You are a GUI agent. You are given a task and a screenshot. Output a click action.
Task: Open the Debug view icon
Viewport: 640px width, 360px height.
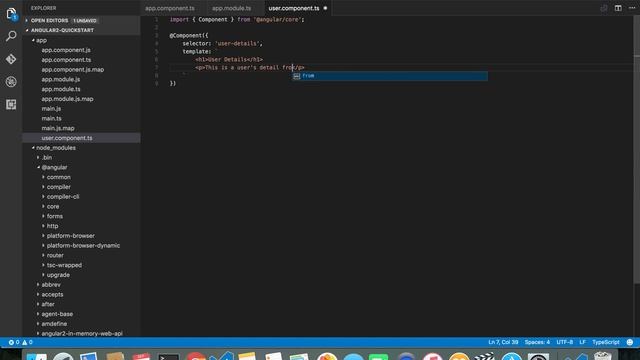click(x=11, y=82)
